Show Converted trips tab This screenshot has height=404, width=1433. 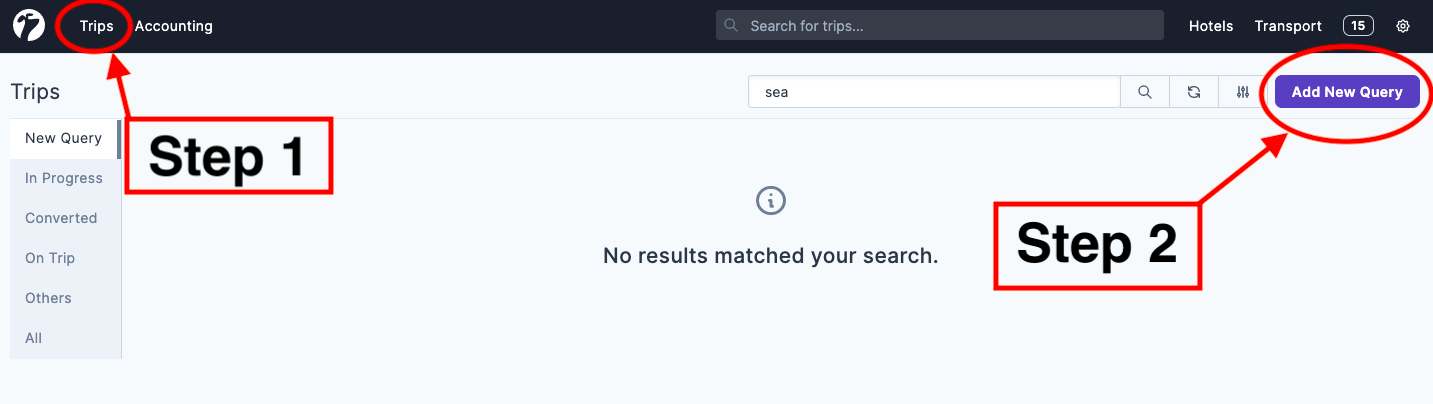61,218
